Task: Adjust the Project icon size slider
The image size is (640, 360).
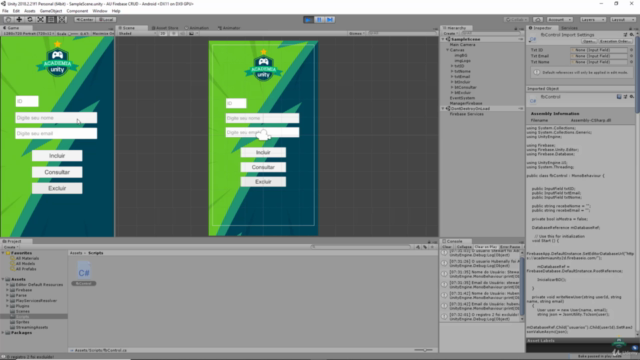Action: click(x=423, y=350)
